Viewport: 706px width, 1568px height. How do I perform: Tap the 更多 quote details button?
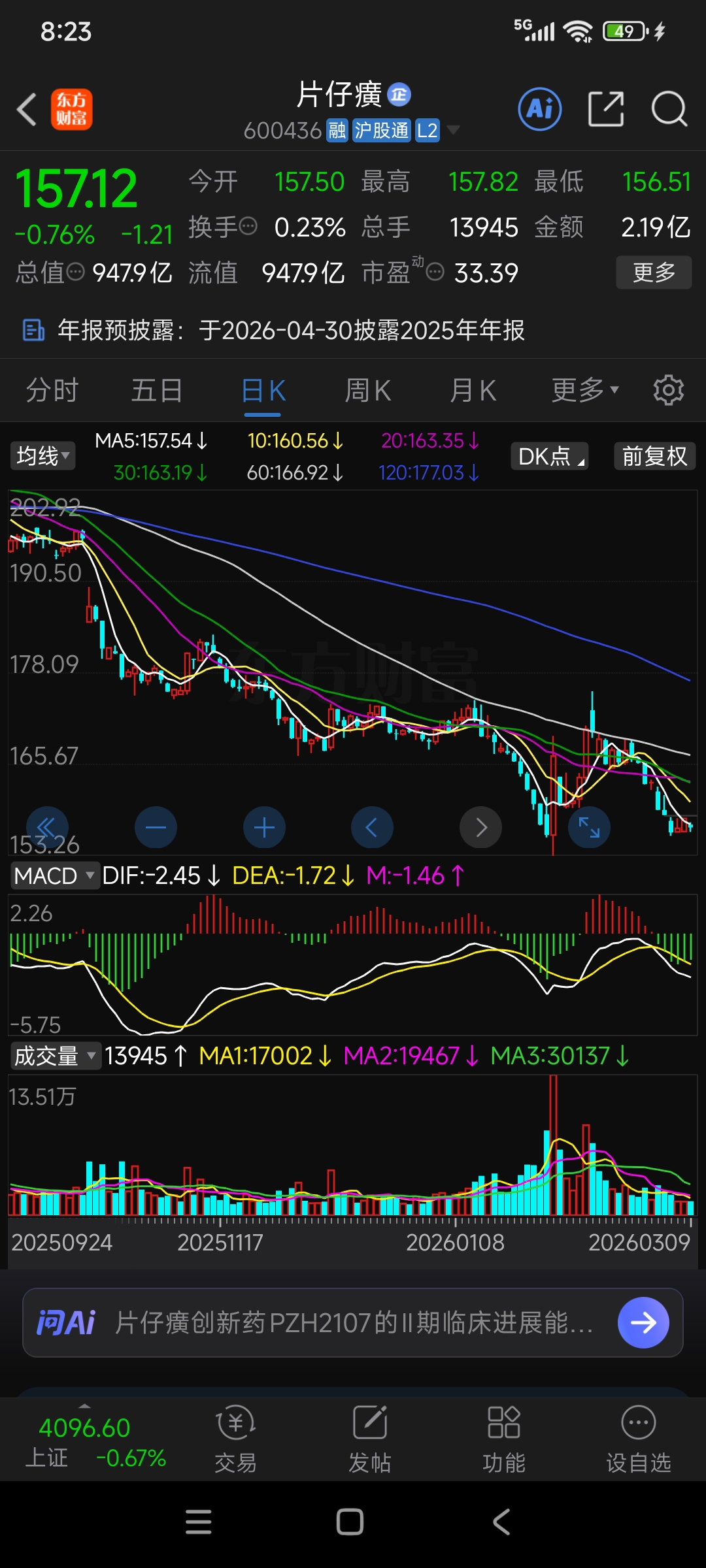click(654, 272)
